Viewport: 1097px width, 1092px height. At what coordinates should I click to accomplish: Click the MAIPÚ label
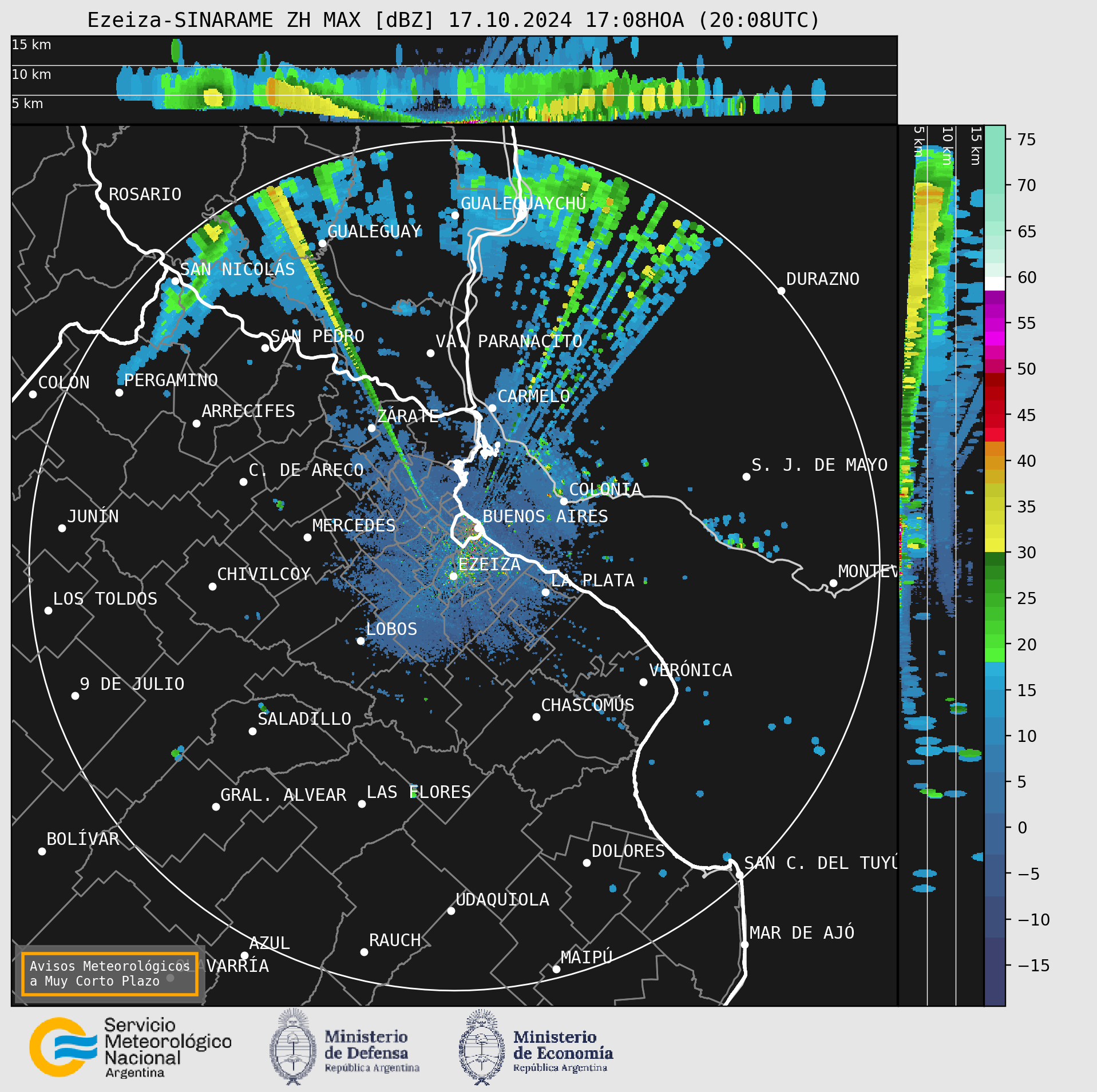pyautogui.click(x=587, y=957)
